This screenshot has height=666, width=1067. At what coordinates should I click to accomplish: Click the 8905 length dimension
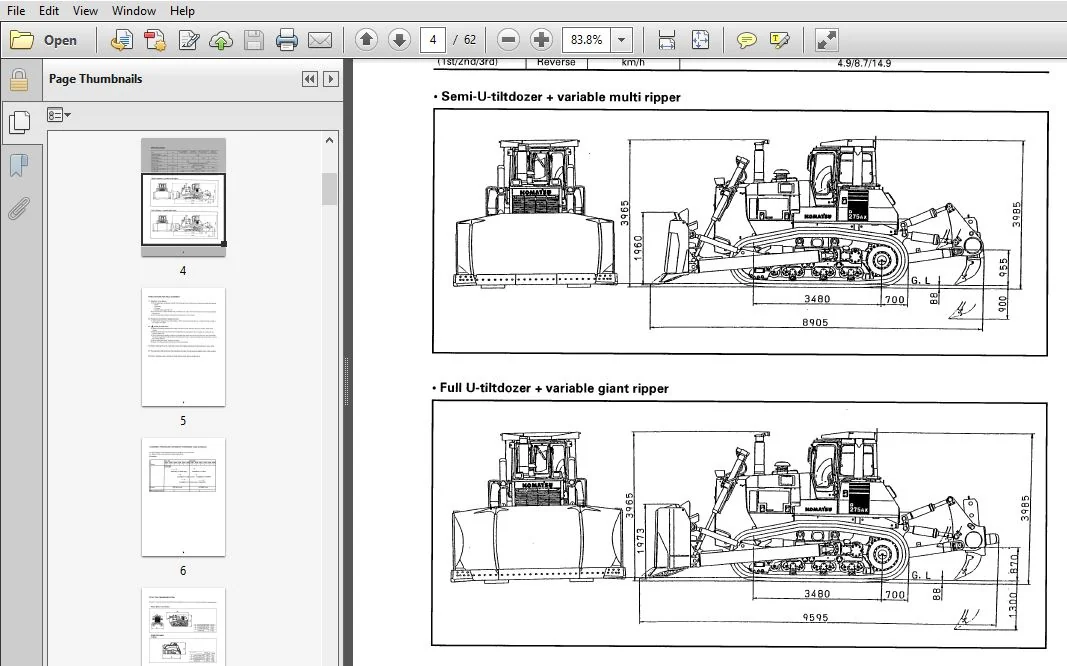815,322
